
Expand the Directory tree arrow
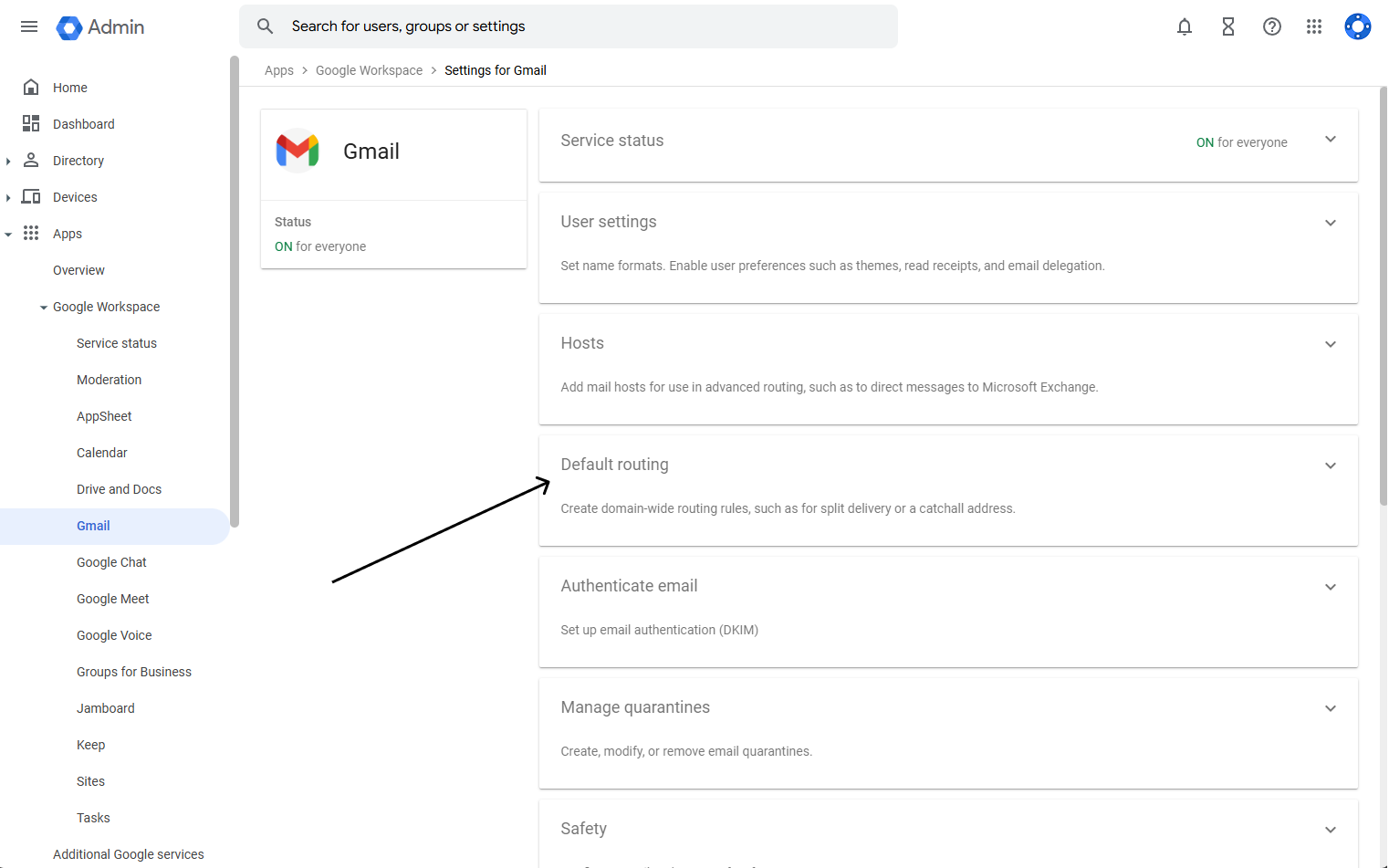coord(8,161)
